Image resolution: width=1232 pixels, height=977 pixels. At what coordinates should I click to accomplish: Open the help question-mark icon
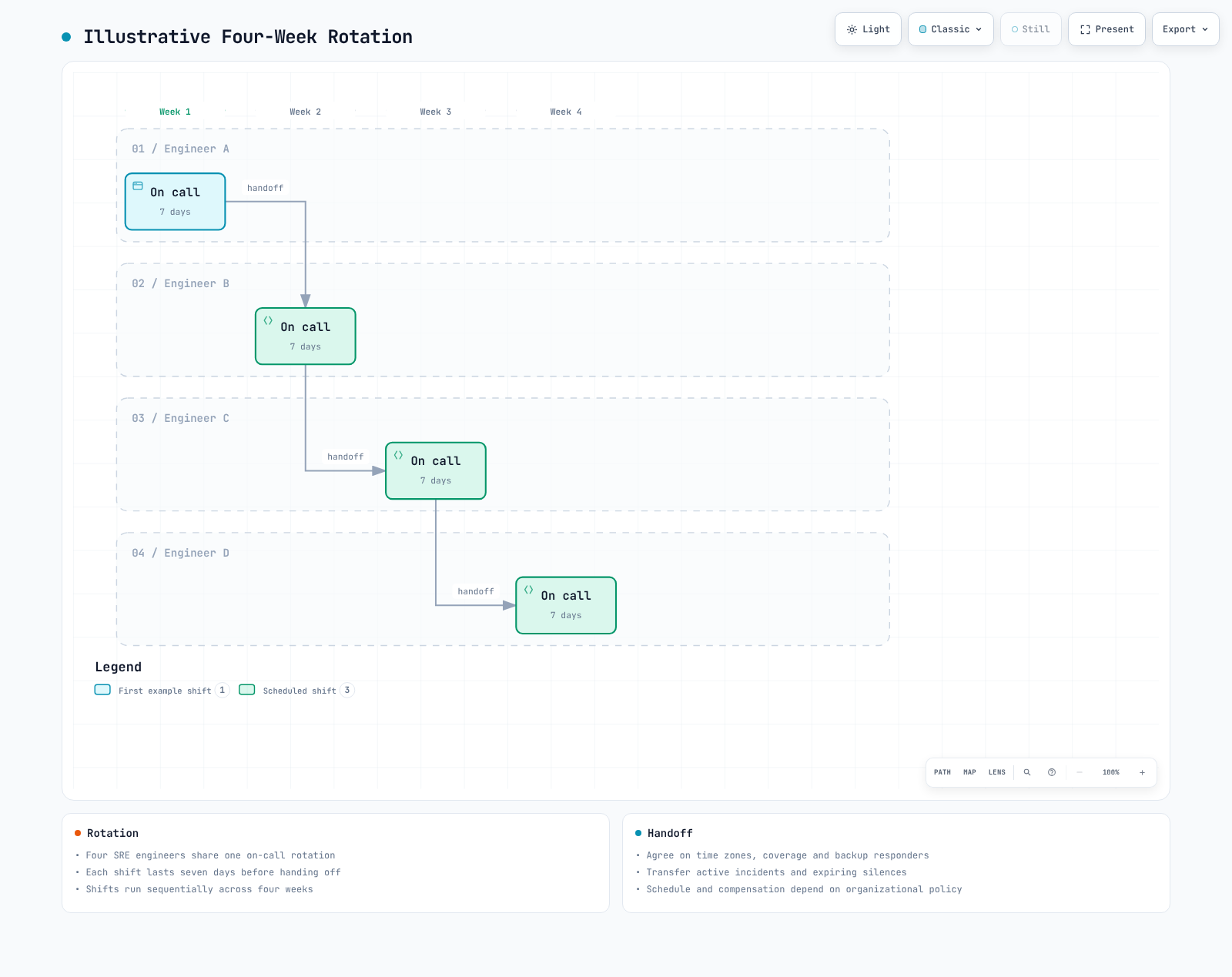tap(1052, 772)
